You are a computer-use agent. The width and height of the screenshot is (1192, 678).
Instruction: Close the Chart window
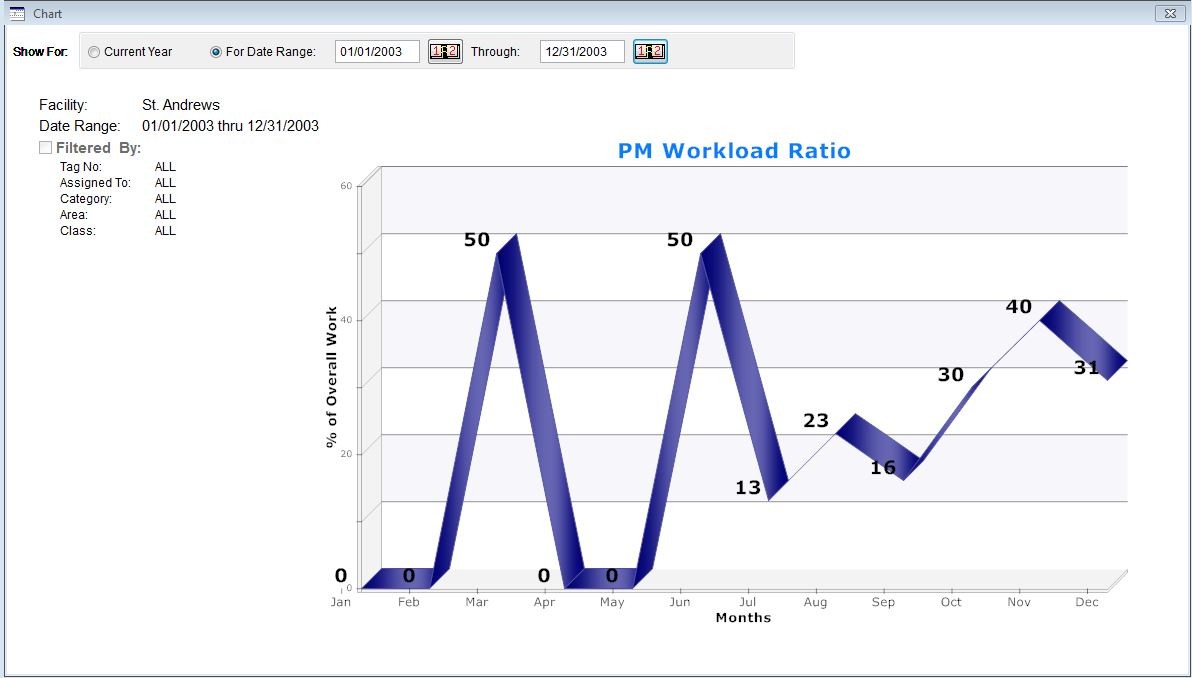[x=1171, y=13]
